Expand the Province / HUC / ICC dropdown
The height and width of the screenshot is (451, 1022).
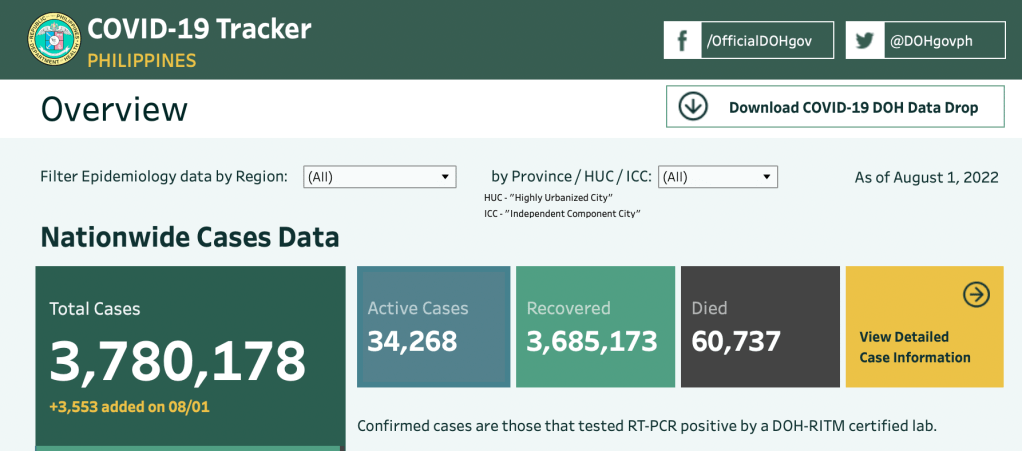(718, 177)
